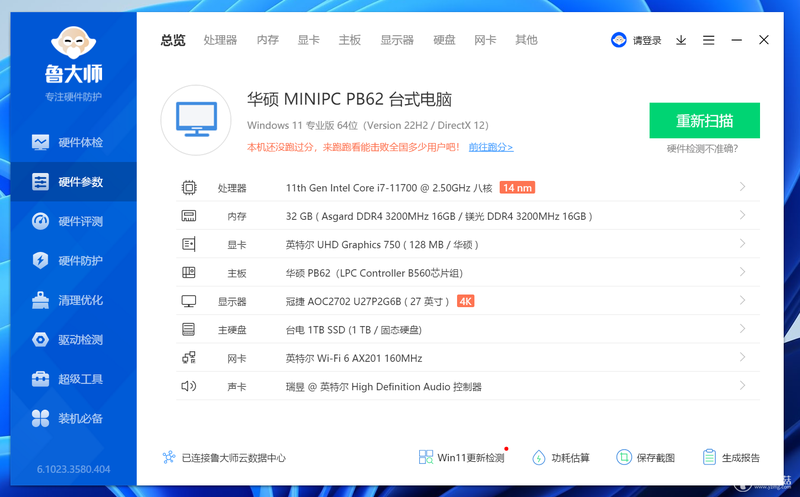Screen dimensions: 800x497
Task: Switch to the 总览 tab
Action: point(173,40)
